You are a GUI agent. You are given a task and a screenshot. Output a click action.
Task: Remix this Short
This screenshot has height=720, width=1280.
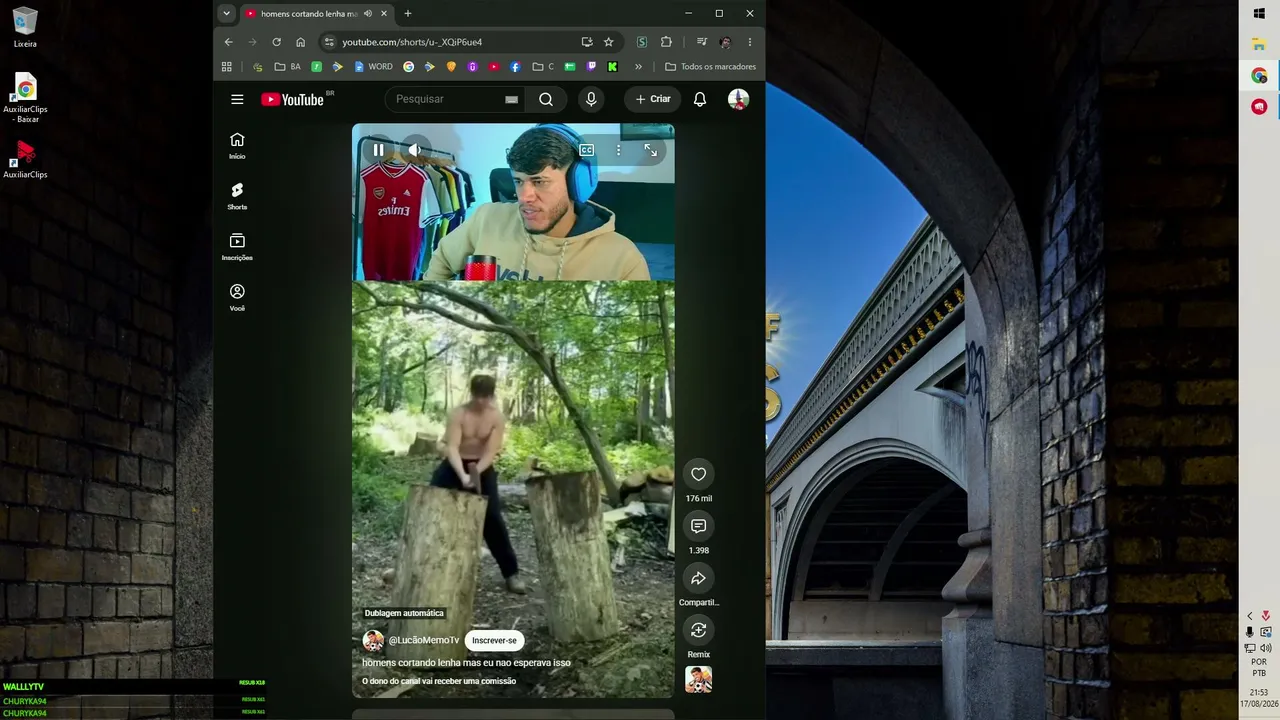pos(699,630)
